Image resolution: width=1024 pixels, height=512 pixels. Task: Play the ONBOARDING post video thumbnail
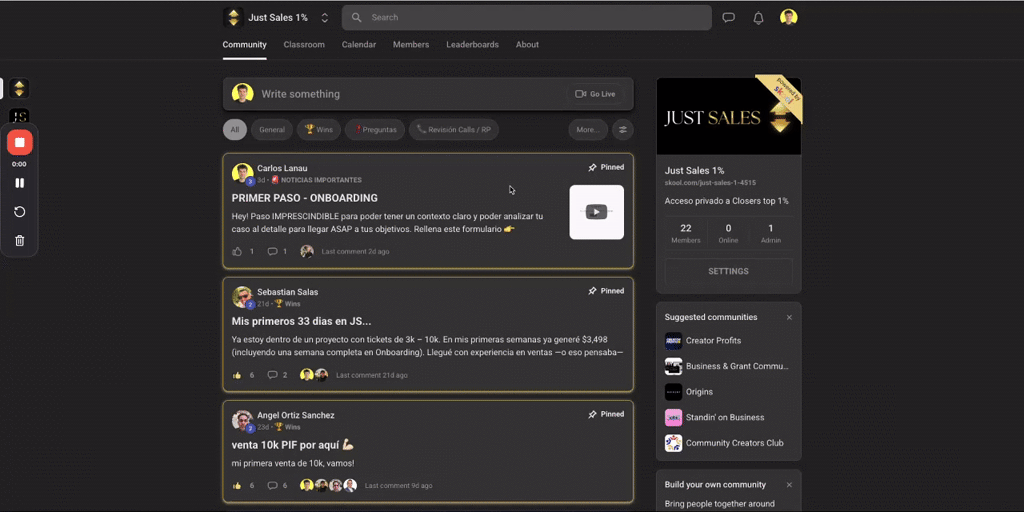pyautogui.click(x=596, y=212)
